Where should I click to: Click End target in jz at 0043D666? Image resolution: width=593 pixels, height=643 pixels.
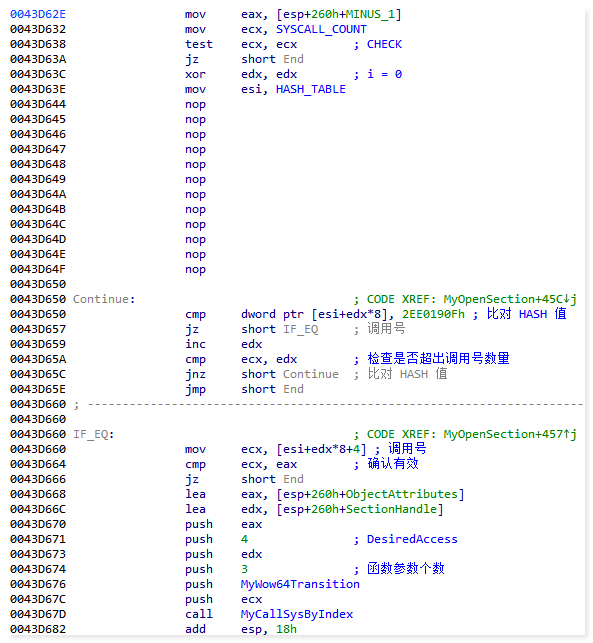[x=293, y=479]
